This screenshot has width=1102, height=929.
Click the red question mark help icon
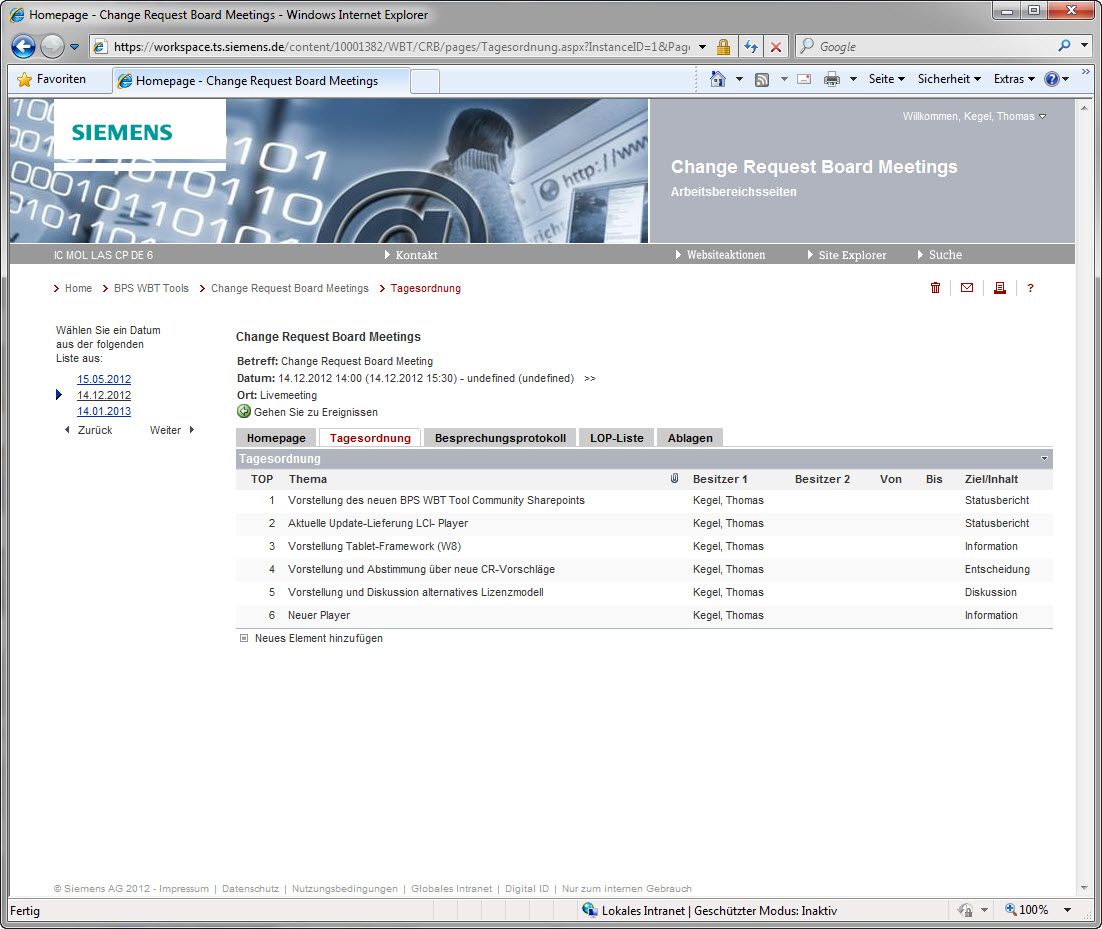tap(1030, 288)
